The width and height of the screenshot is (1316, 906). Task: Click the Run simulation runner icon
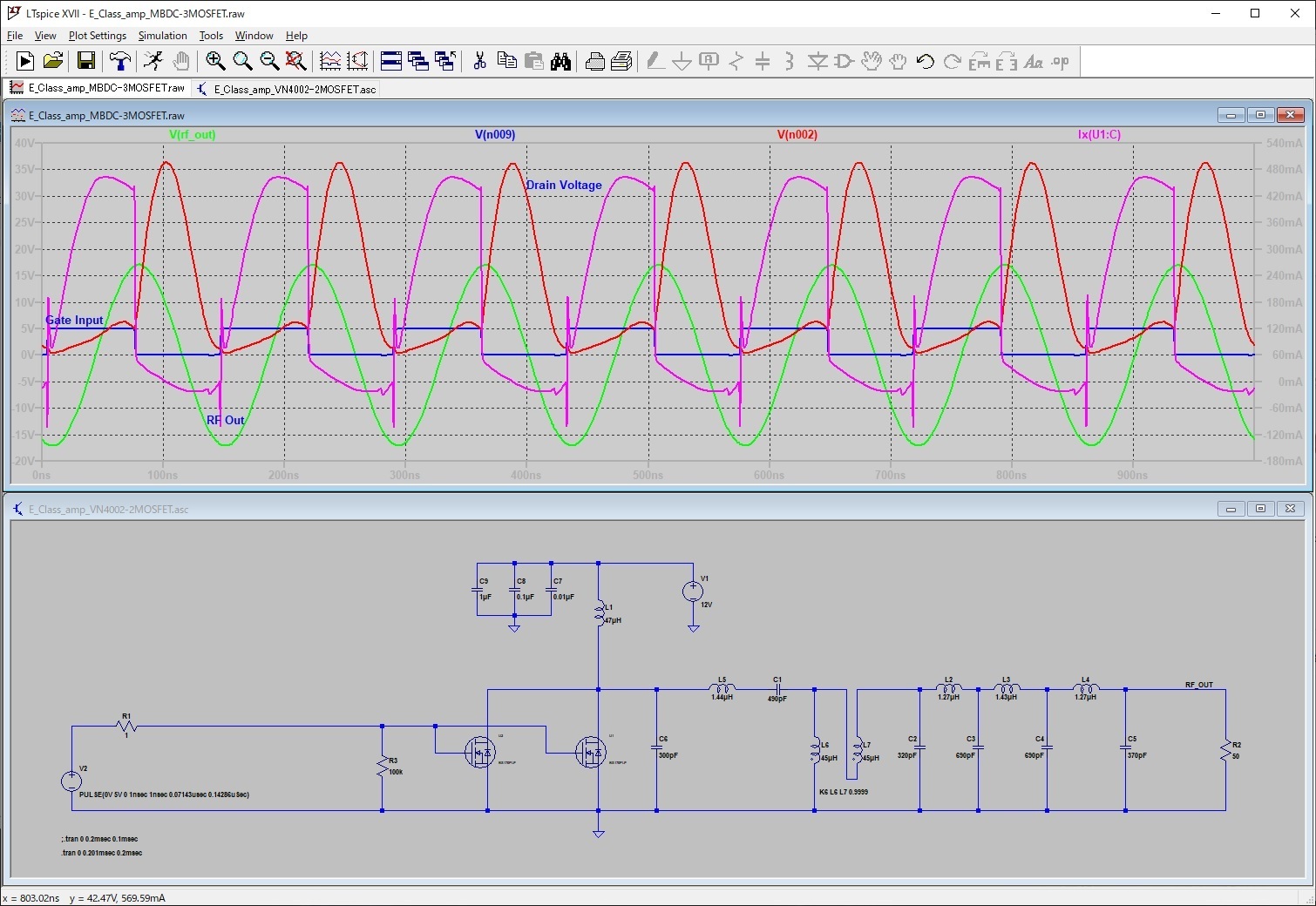click(x=153, y=61)
